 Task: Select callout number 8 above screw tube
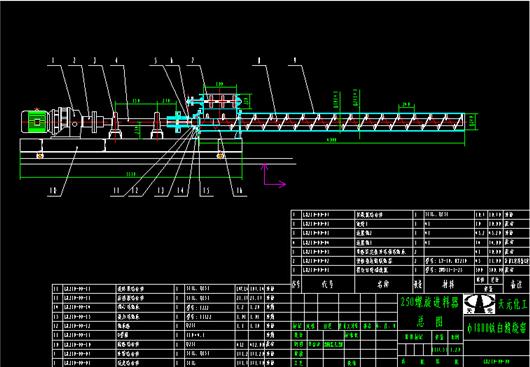click(x=259, y=60)
